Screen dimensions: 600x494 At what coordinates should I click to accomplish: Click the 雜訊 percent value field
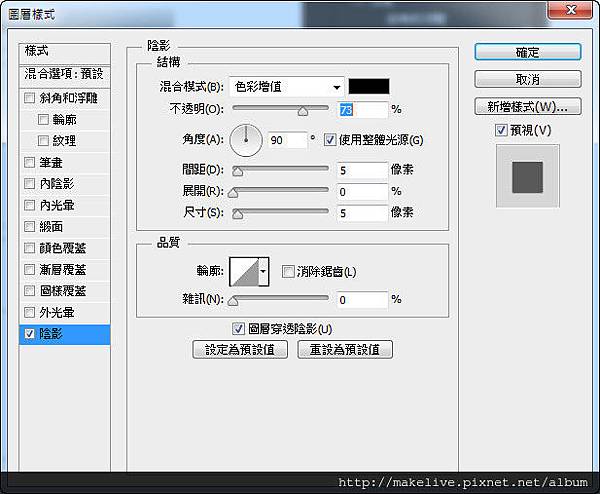coord(363,300)
